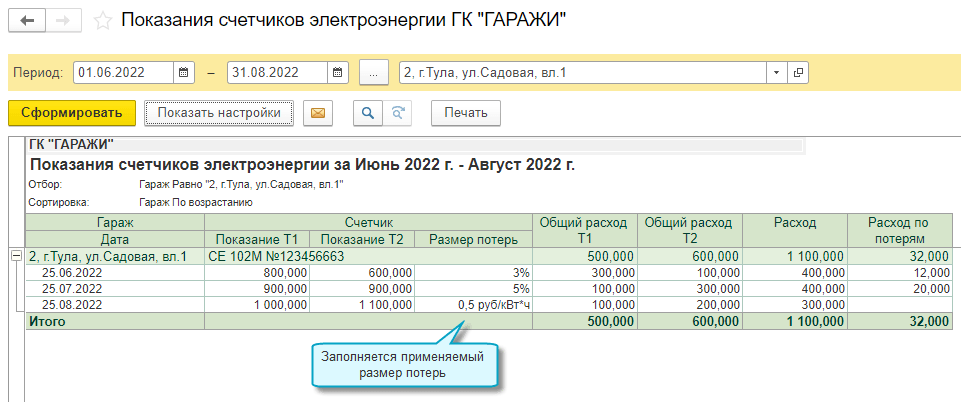961x402 pixels.
Task: Send report by email envelope icon
Action: point(317,113)
